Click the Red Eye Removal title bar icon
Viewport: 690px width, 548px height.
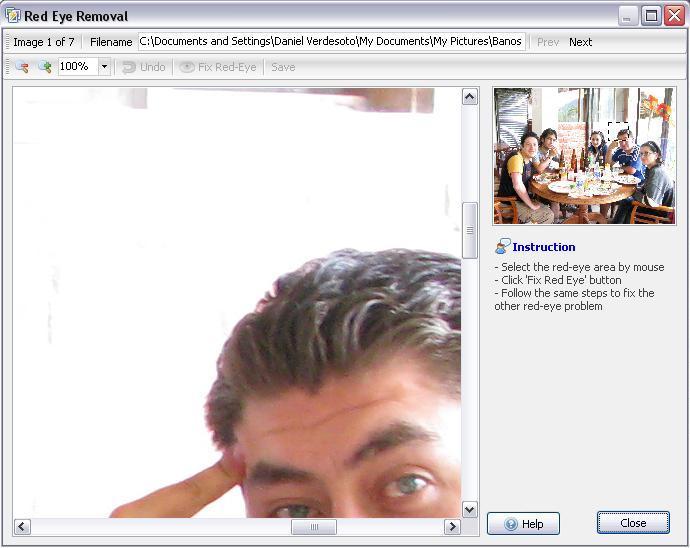click(x=12, y=16)
